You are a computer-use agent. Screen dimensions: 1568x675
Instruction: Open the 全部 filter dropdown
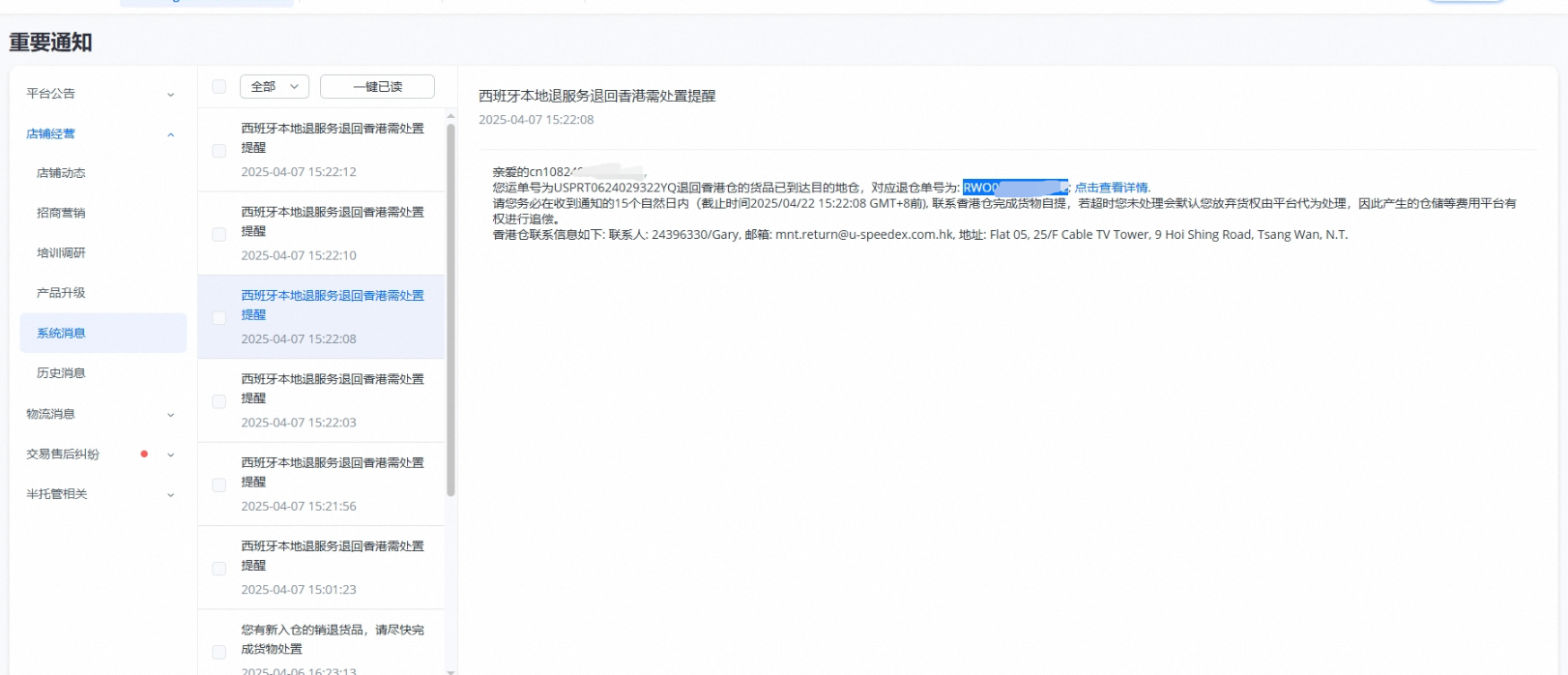[x=275, y=87]
